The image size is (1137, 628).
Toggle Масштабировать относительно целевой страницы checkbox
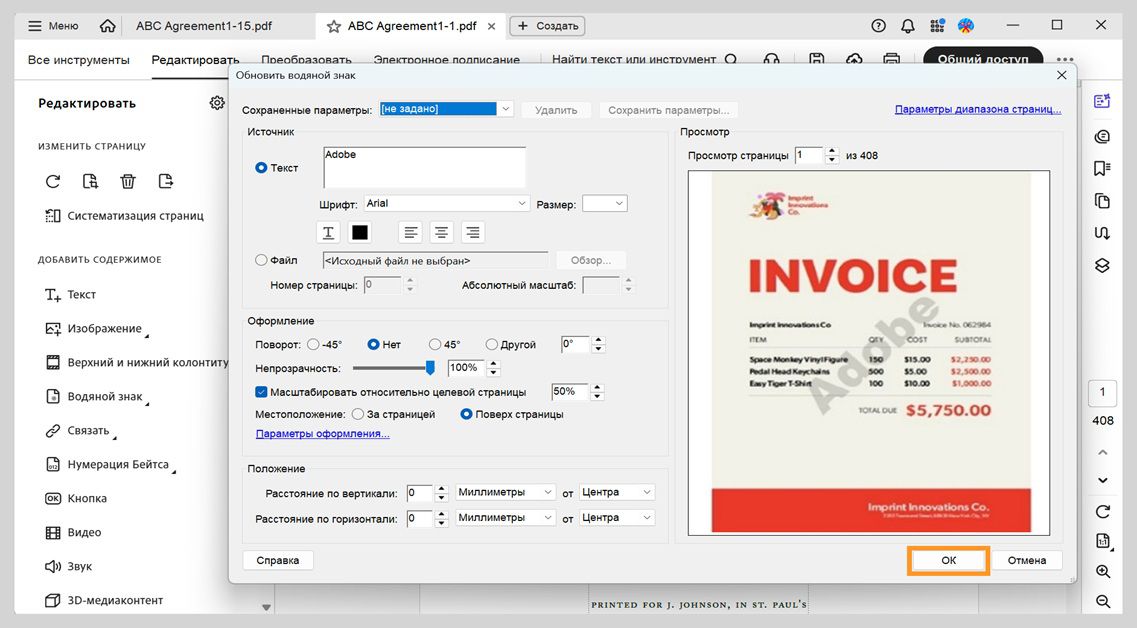coord(261,392)
